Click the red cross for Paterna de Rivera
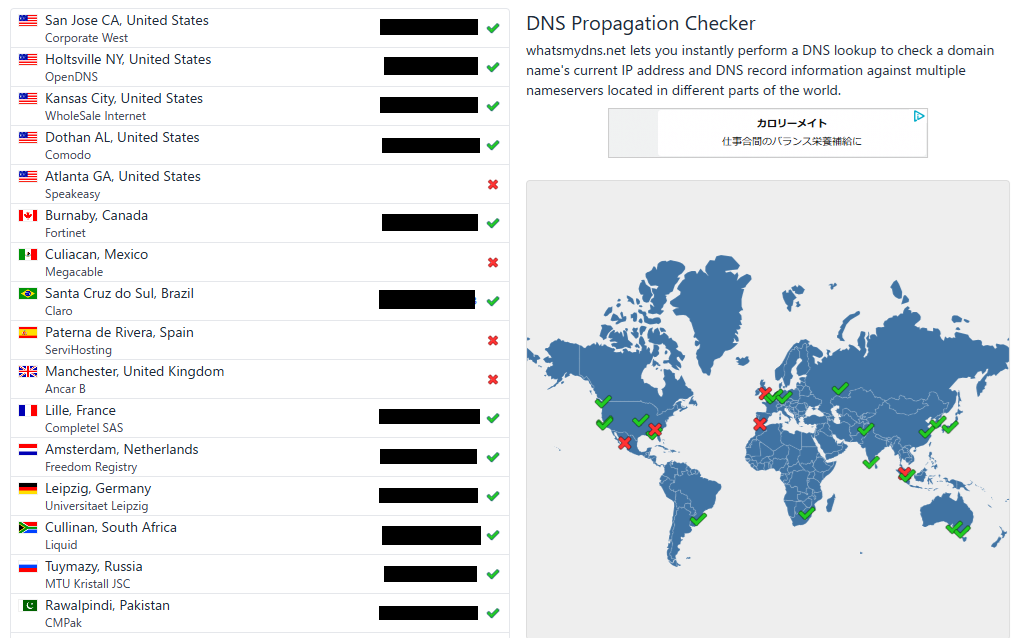Viewport: 1013px width, 638px height. pyautogui.click(x=493, y=340)
